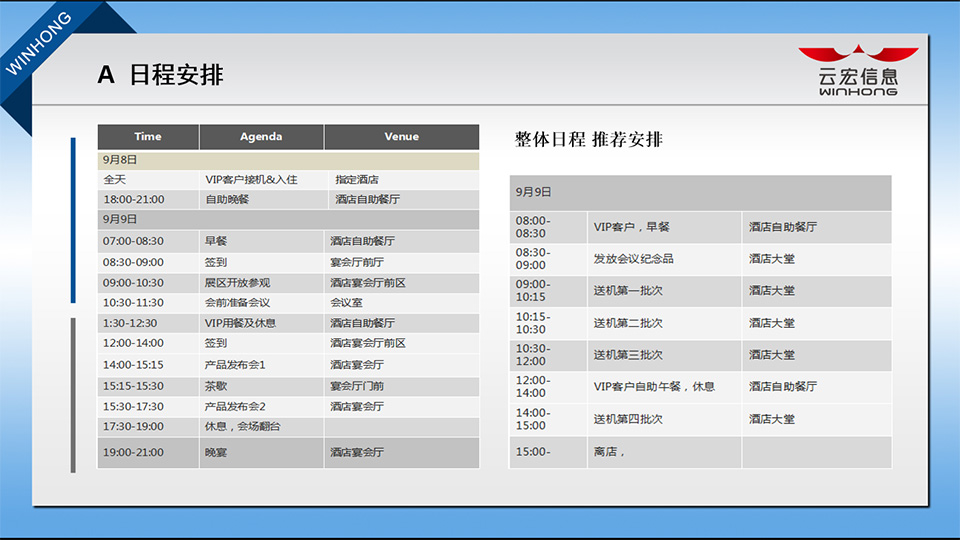Select the Time column header
This screenshot has height=540, width=960.
click(x=148, y=137)
